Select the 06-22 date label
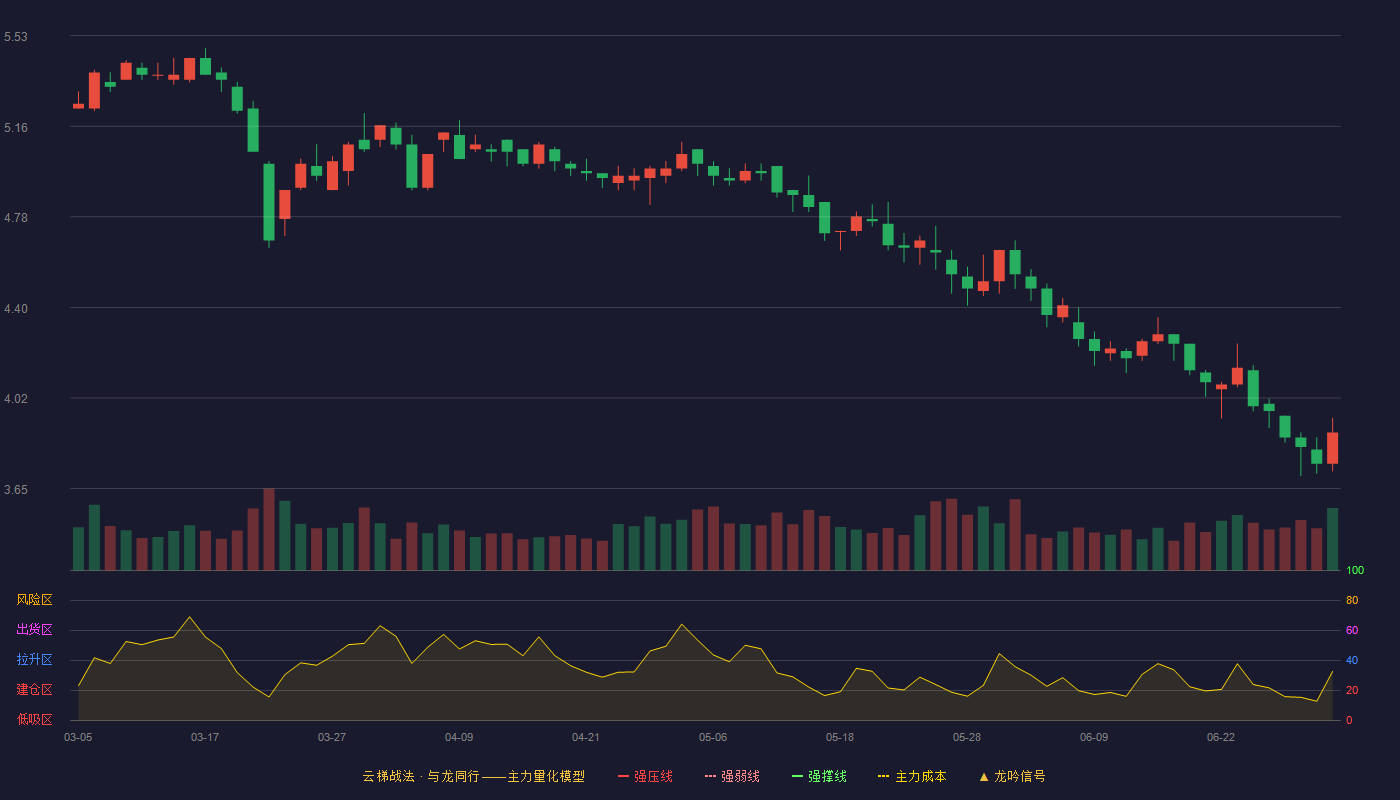Screen dimensions: 1400x800 point(1221,737)
